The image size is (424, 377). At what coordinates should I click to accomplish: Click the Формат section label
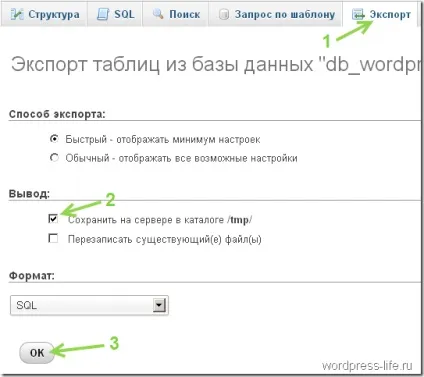coord(32,276)
